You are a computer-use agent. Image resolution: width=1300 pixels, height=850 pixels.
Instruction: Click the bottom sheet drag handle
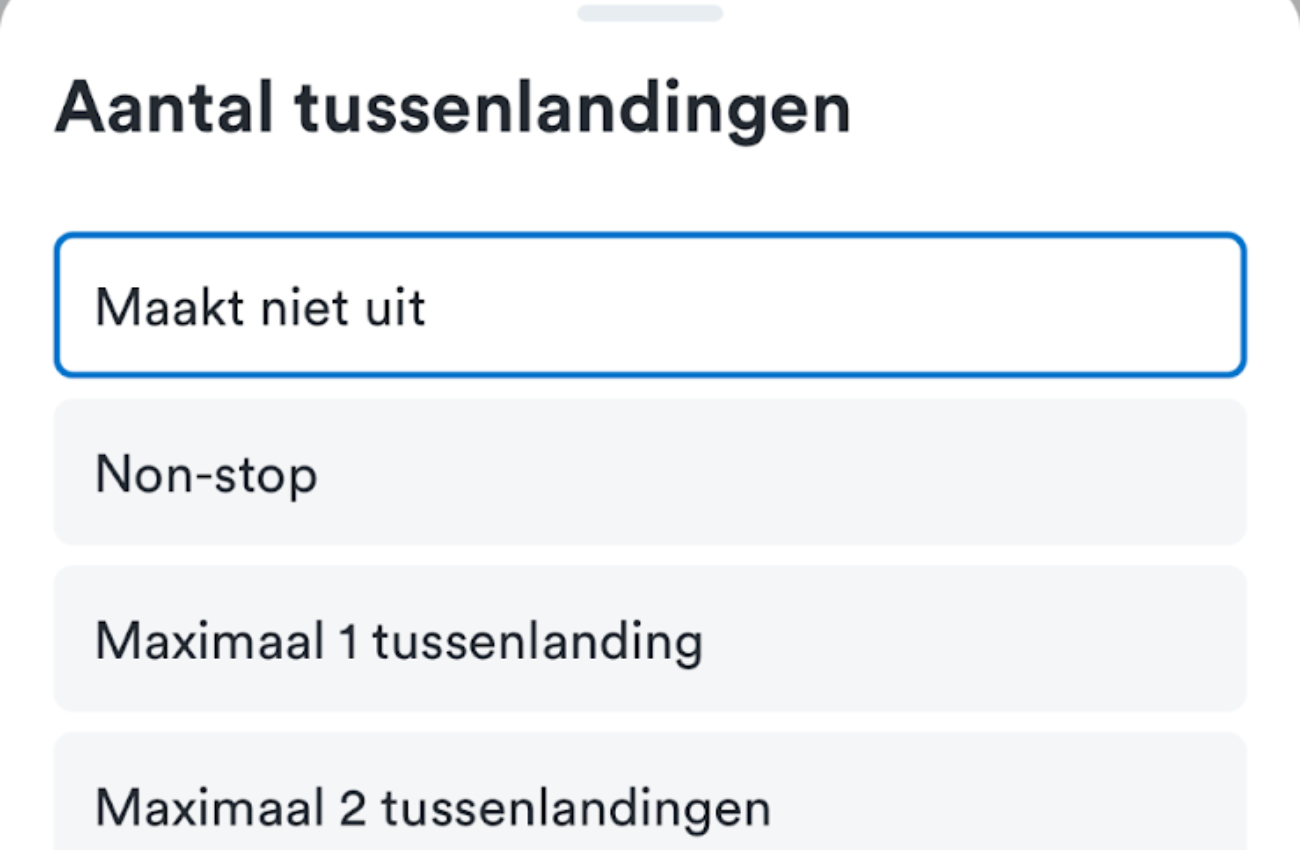[650, 13]
